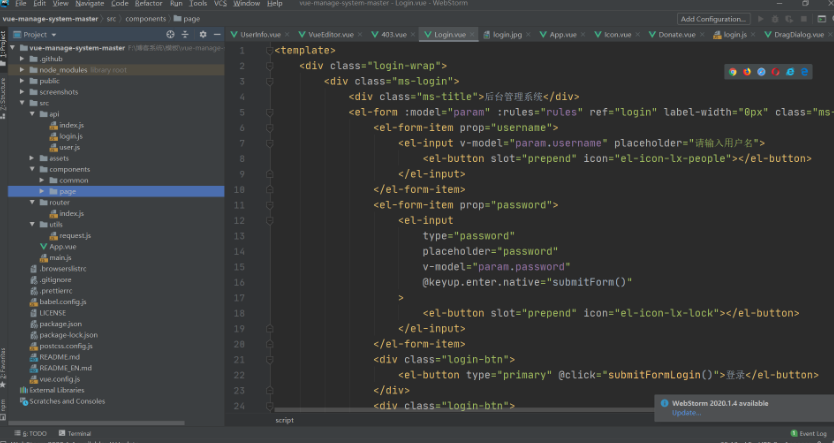The width and height of the screenshot is (834, 443).
Task: Open the VCS menu
Action: pos(220,3)
